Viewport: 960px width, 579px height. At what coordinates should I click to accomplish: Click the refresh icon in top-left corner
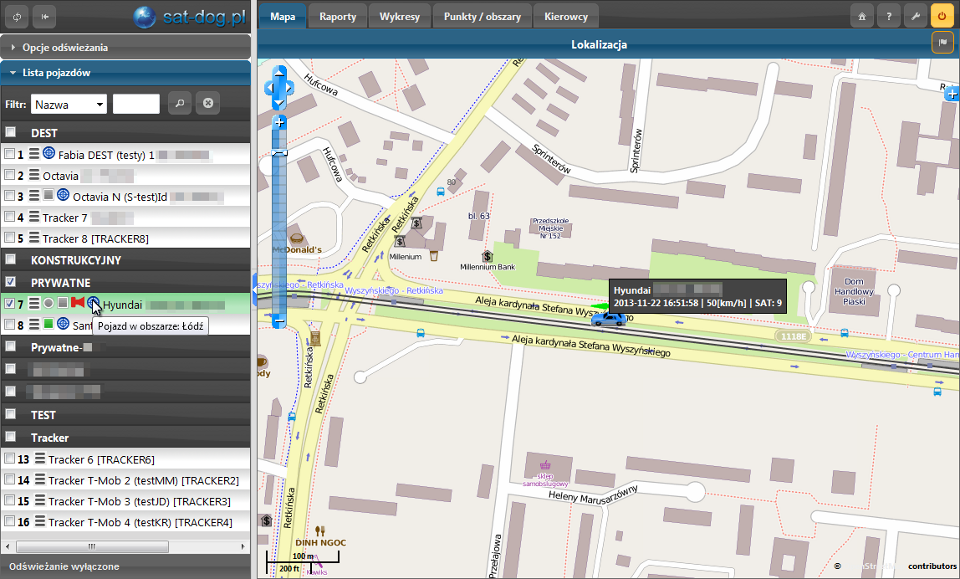pos(15,16)
